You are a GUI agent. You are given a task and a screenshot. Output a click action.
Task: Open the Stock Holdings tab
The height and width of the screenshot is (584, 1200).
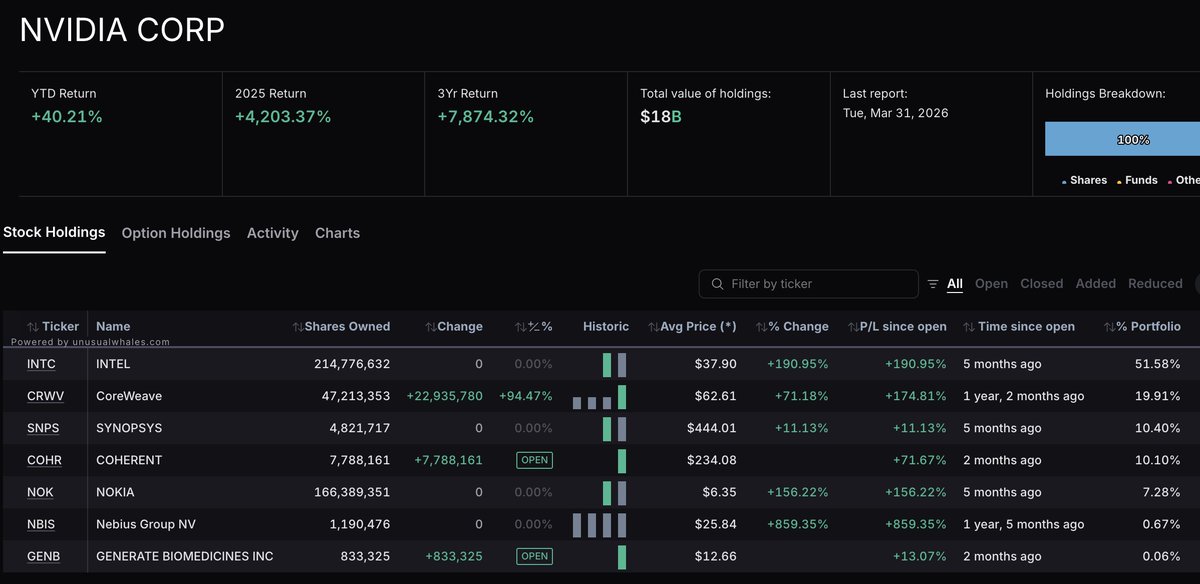pos(54,232)
